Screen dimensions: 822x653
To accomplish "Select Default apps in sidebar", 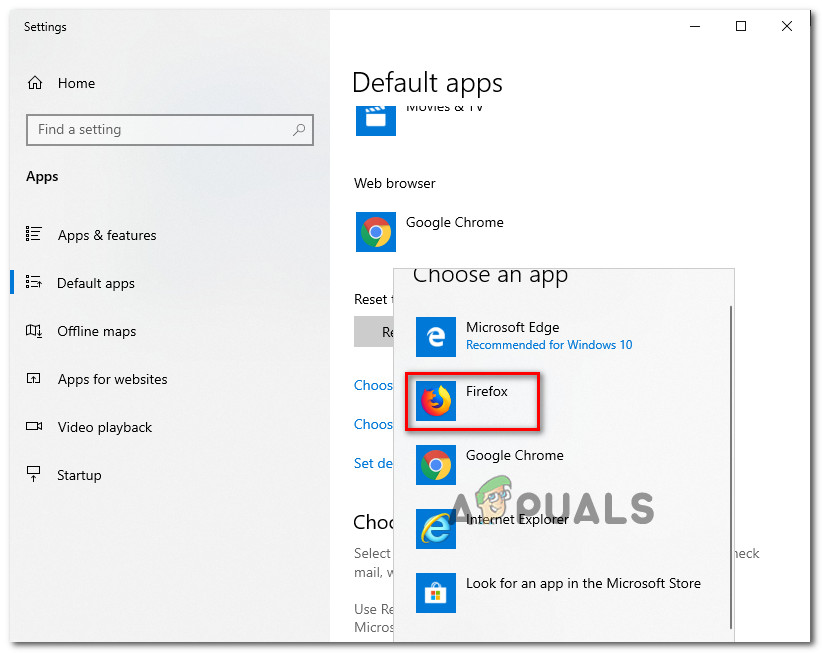I will (96, 284).
